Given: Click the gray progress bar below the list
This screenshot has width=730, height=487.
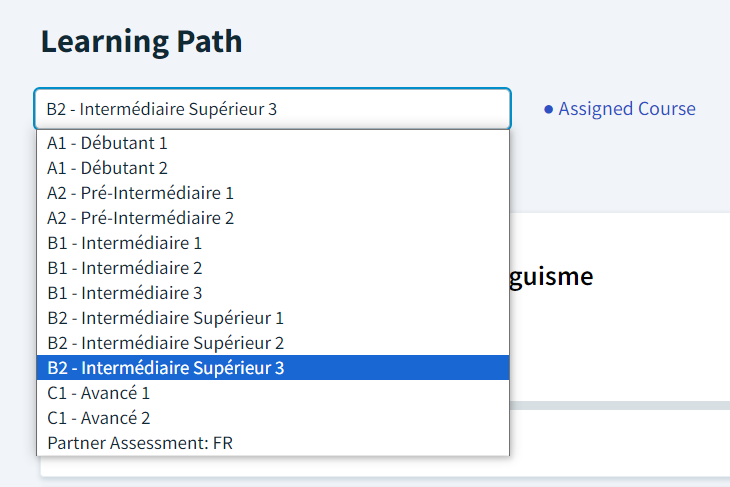Looking at the screenshot, I should (x=620, y=405).
